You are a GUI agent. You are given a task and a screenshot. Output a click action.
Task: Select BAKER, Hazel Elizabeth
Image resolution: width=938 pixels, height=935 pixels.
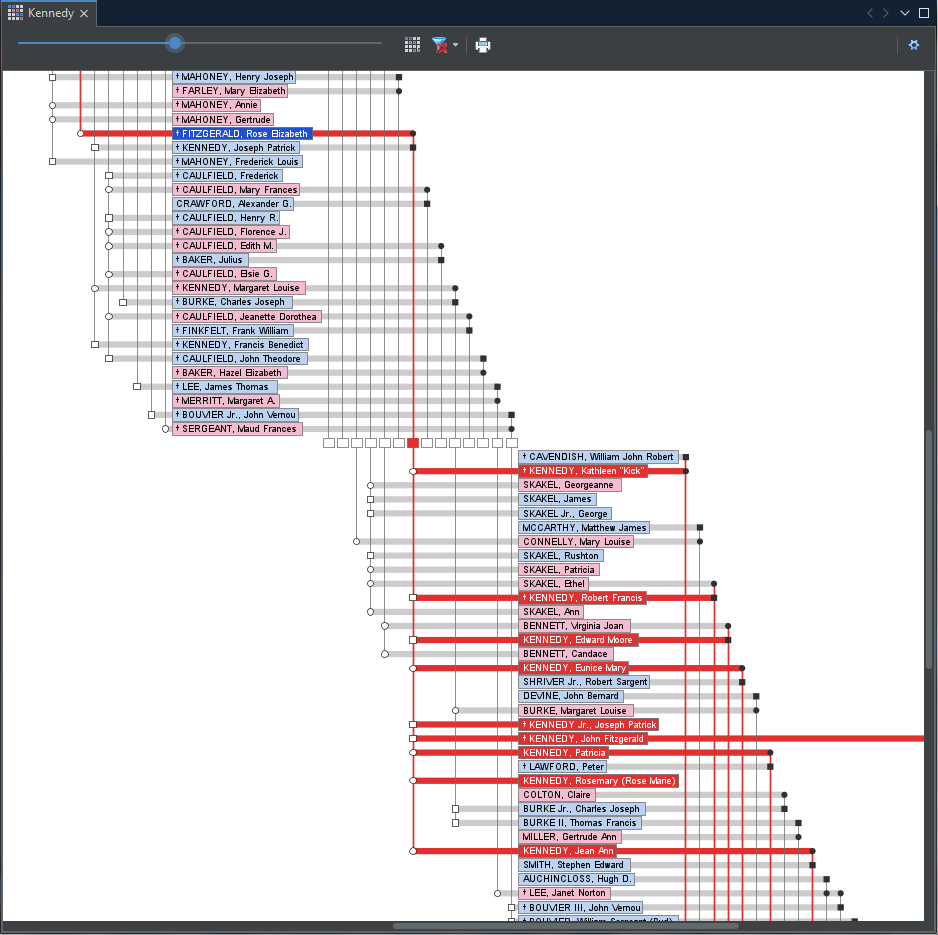(230, 373)
